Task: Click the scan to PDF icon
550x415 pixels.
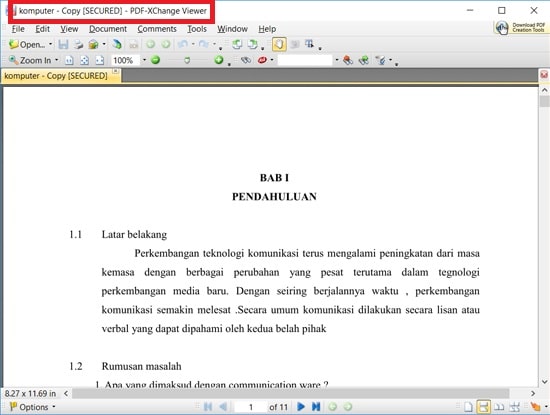Action: [117, 45]
